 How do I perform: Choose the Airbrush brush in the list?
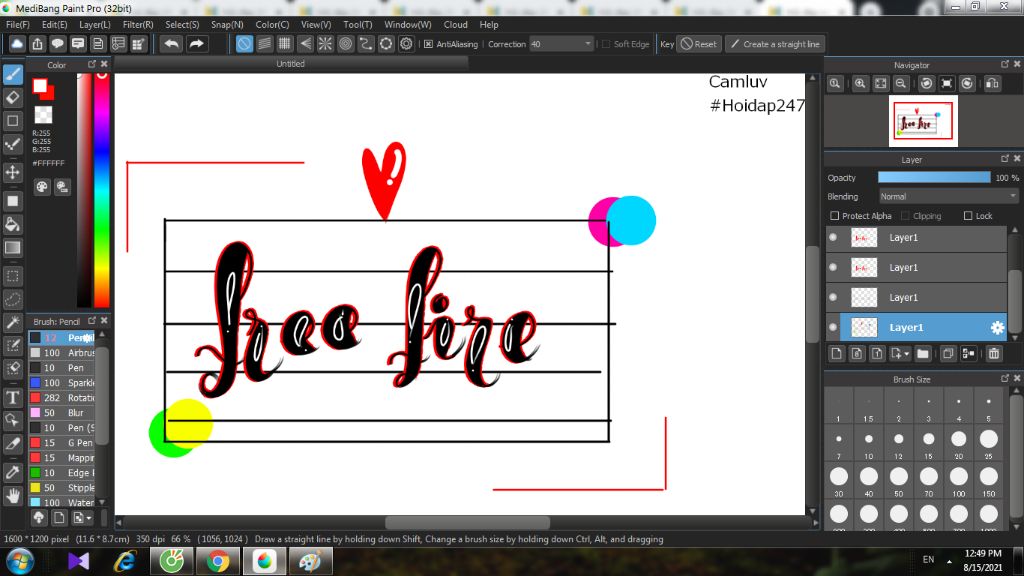point(63,353)
